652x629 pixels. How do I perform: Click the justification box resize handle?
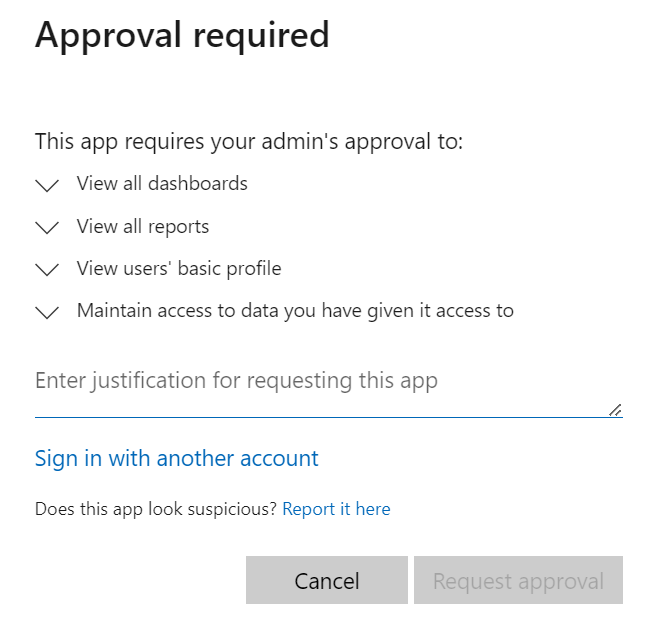pos(615,410)
